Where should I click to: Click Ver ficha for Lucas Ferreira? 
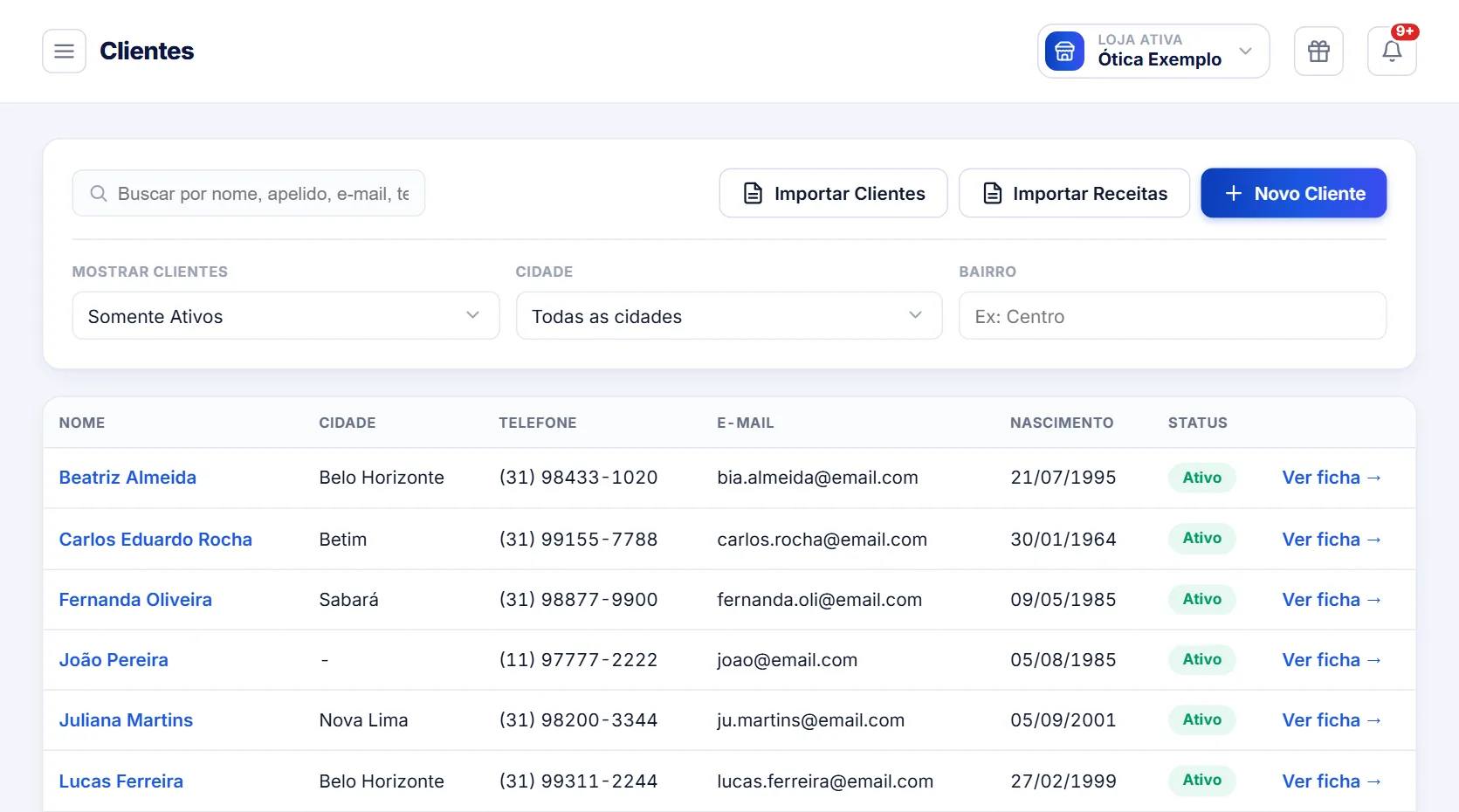pos(1332,781)
